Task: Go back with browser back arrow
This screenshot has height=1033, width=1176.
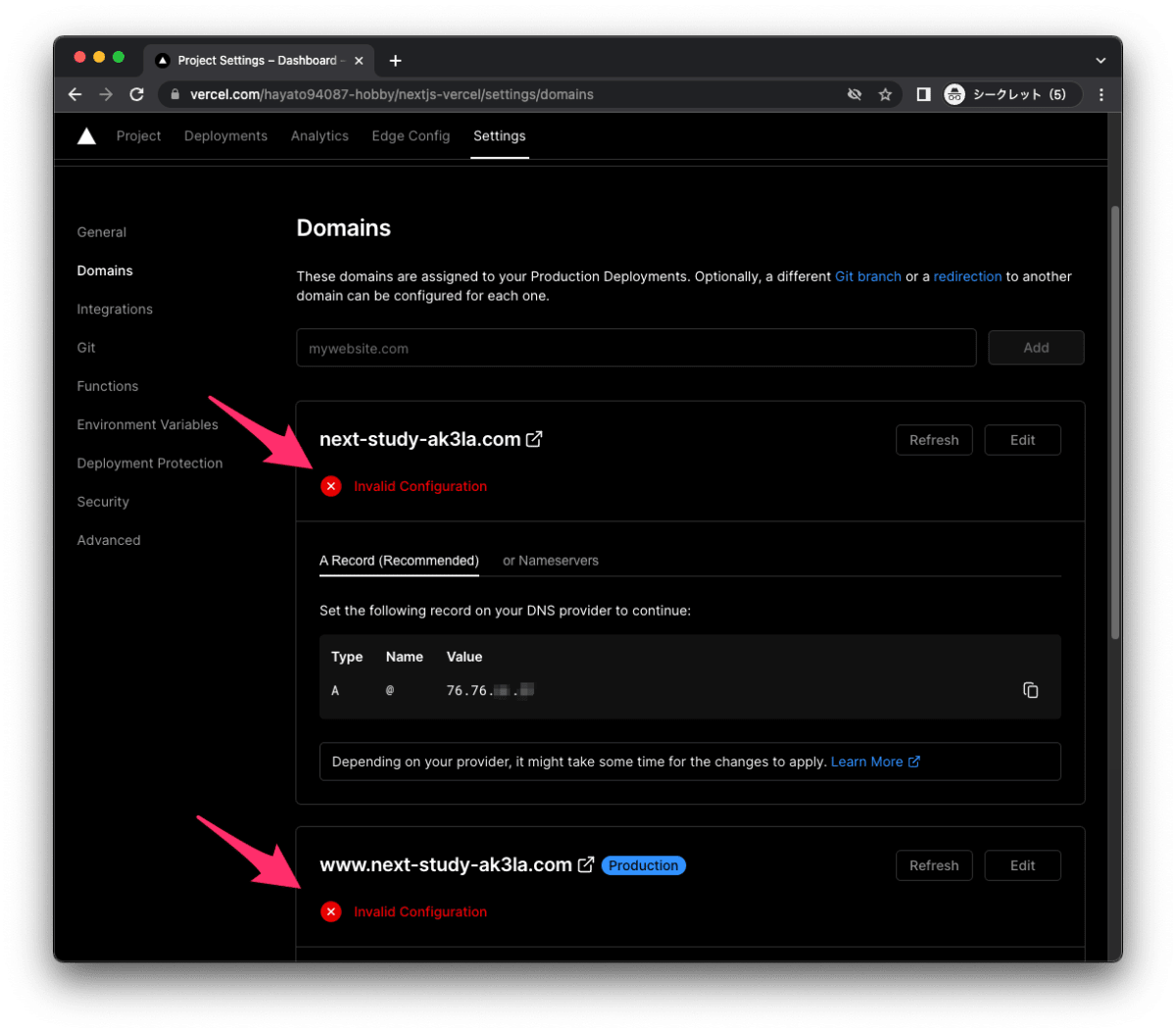Action: [75, 94]
